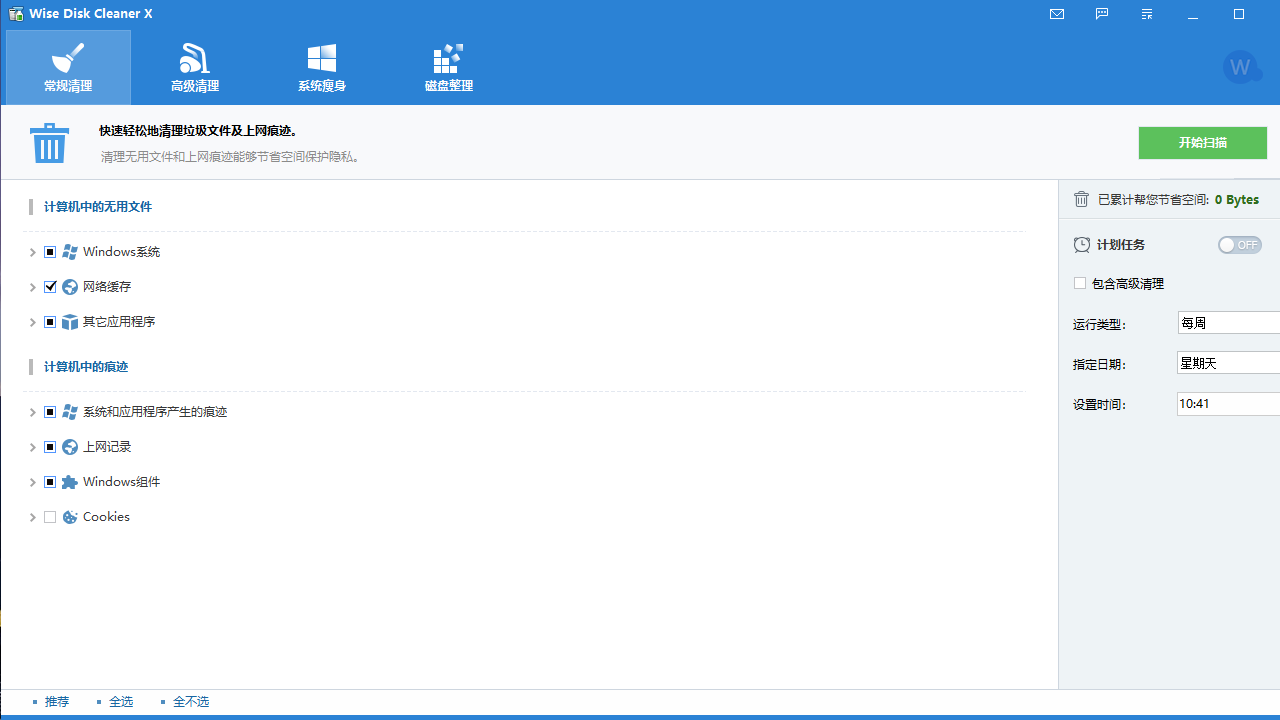Open the 磁盘整理 tab
Screen dimensions: 1280x720
coord(448,68)
